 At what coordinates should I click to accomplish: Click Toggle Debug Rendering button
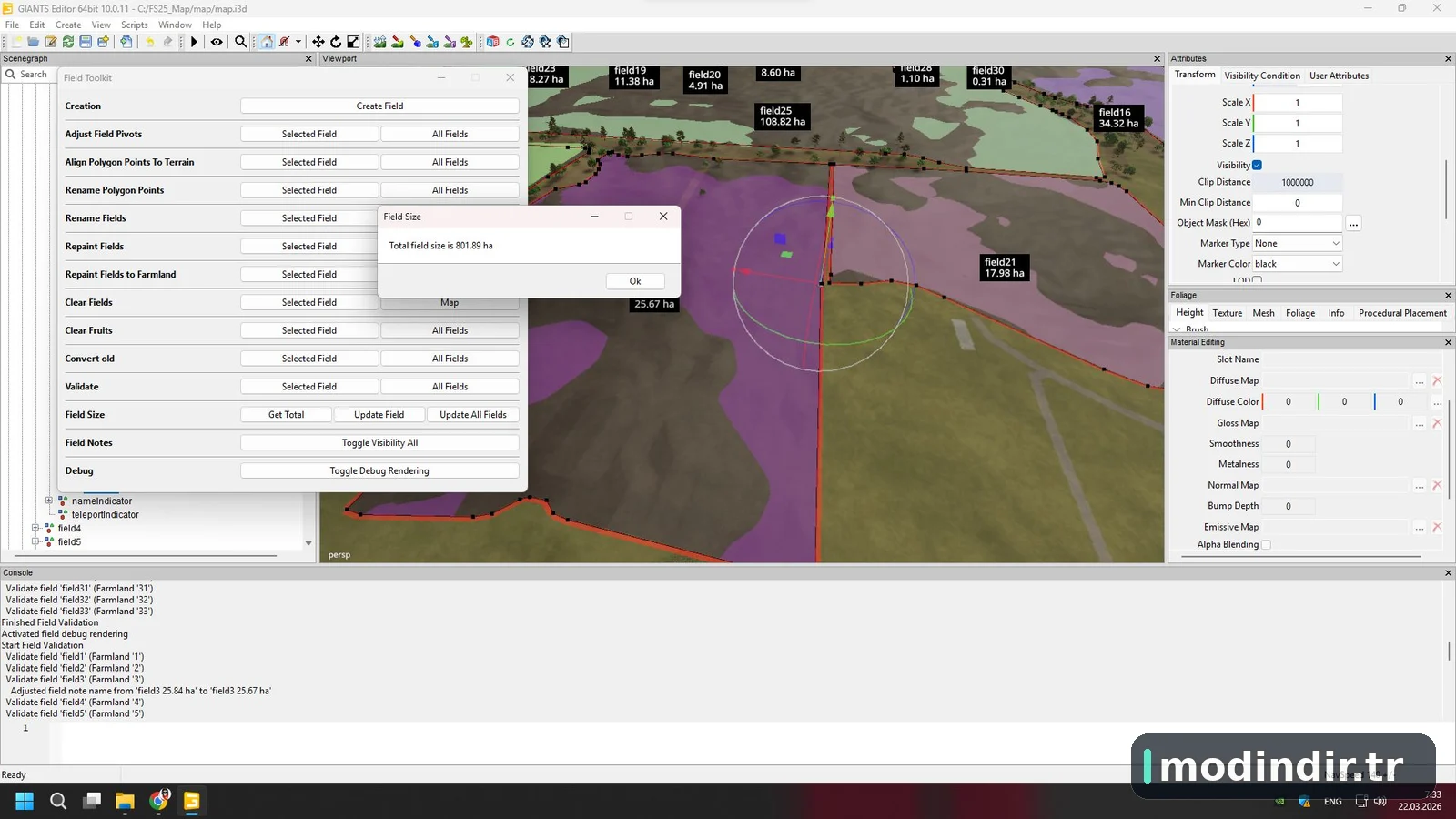click(379, 470)
